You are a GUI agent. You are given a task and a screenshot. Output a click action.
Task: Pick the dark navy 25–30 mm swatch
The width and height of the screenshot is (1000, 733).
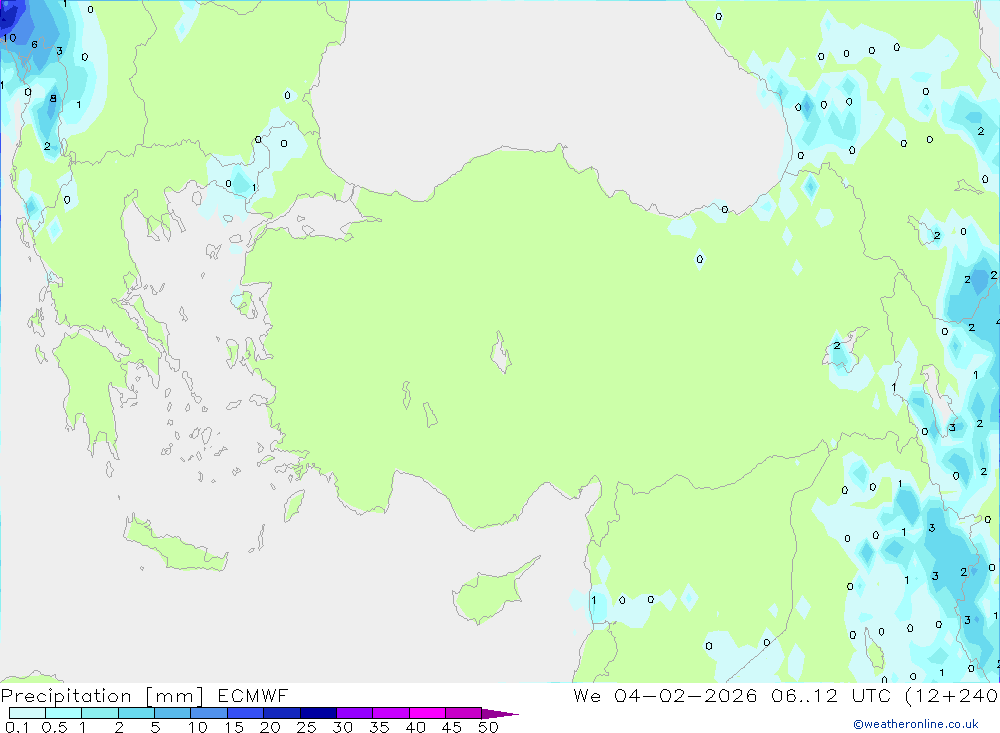coord(318,713)
